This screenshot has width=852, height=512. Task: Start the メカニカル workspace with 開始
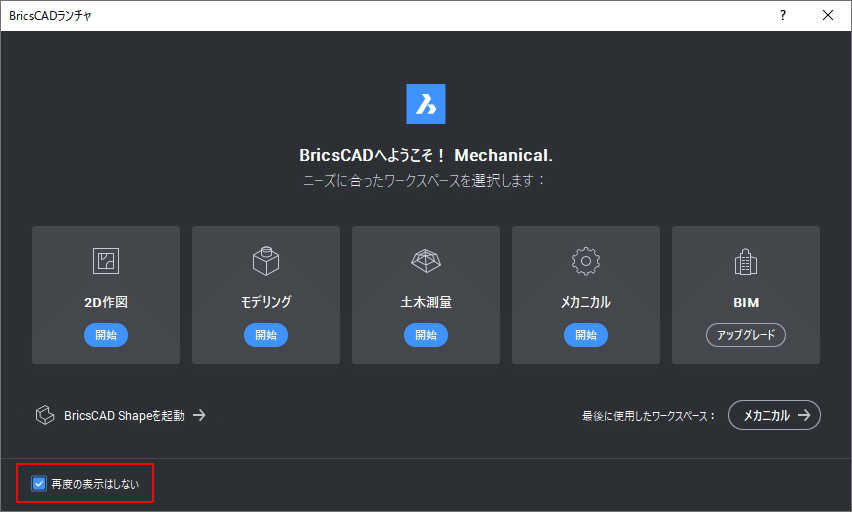[x=586, y=335]
